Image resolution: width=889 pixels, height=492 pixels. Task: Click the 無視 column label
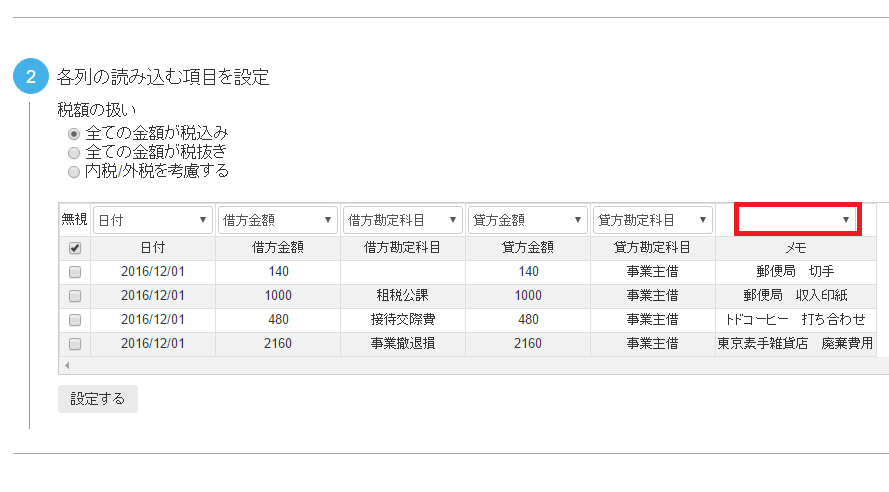pyautogui.click(x=74, y=219)
